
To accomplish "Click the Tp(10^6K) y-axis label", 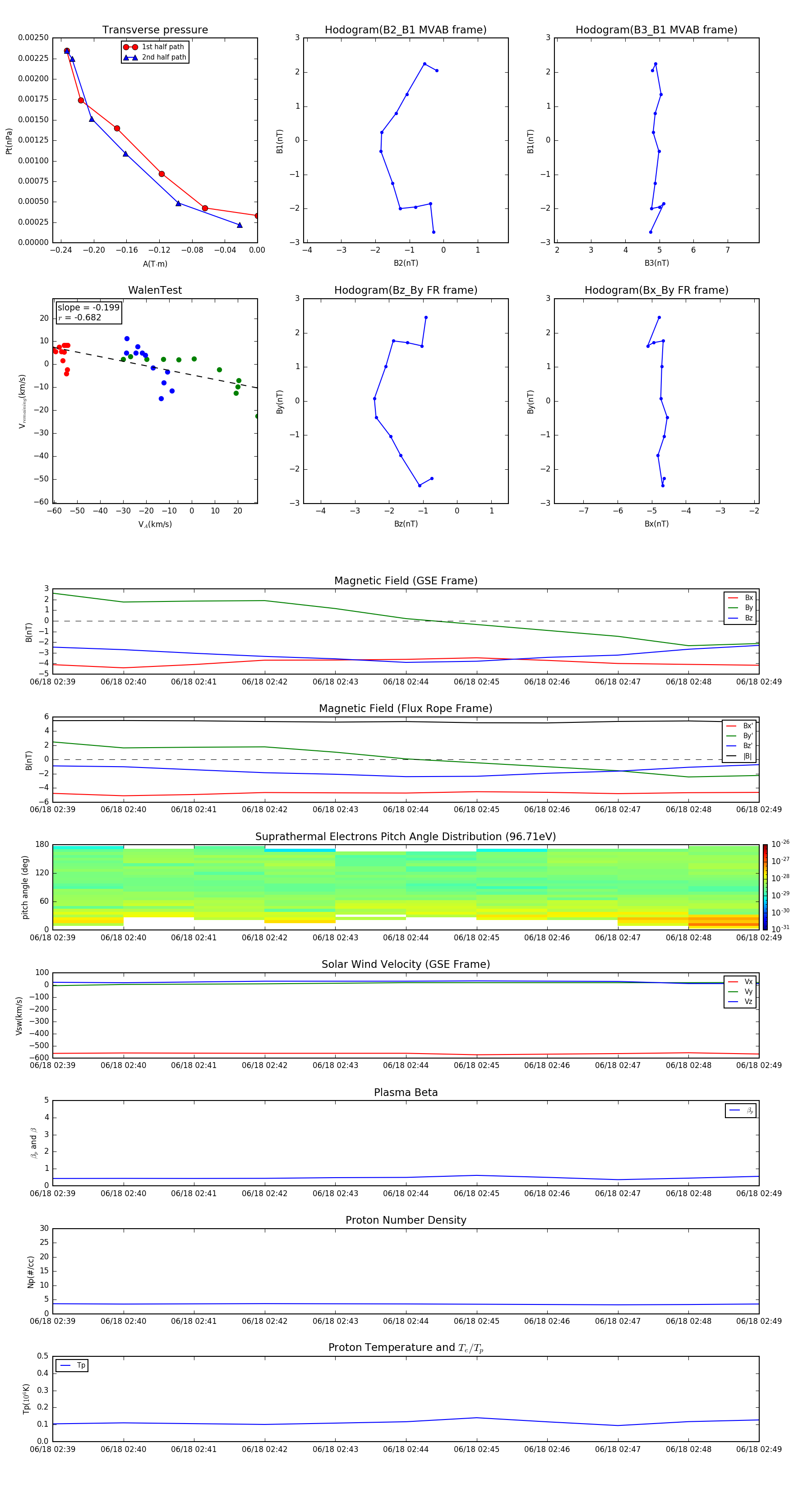I will click(26, 1399).
